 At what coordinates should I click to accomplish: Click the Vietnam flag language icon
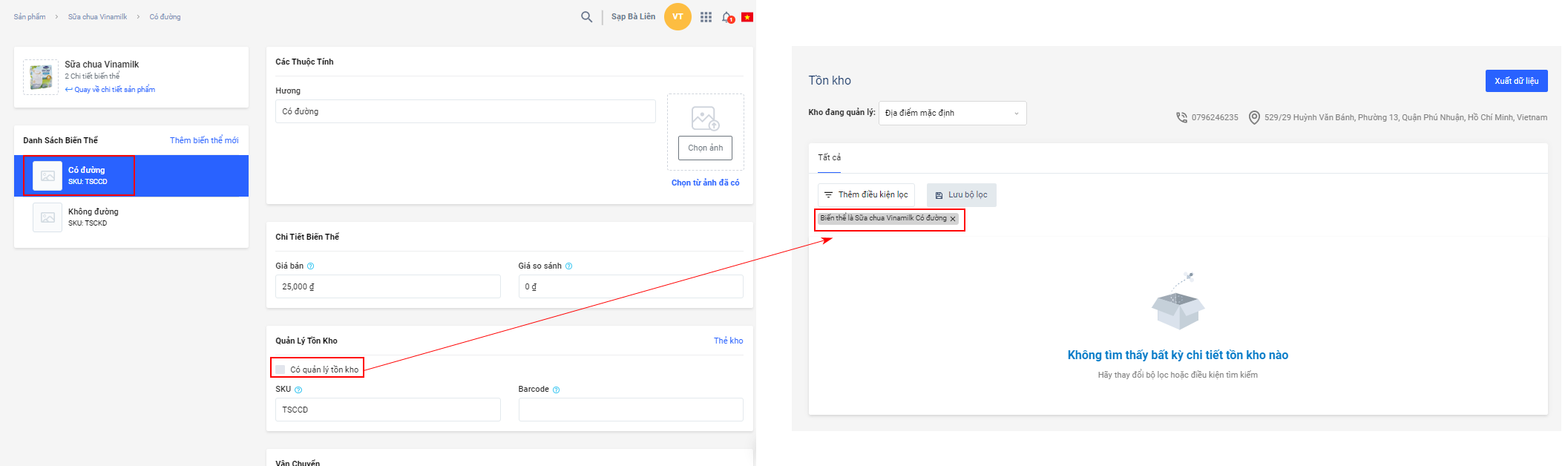(747, 17)
